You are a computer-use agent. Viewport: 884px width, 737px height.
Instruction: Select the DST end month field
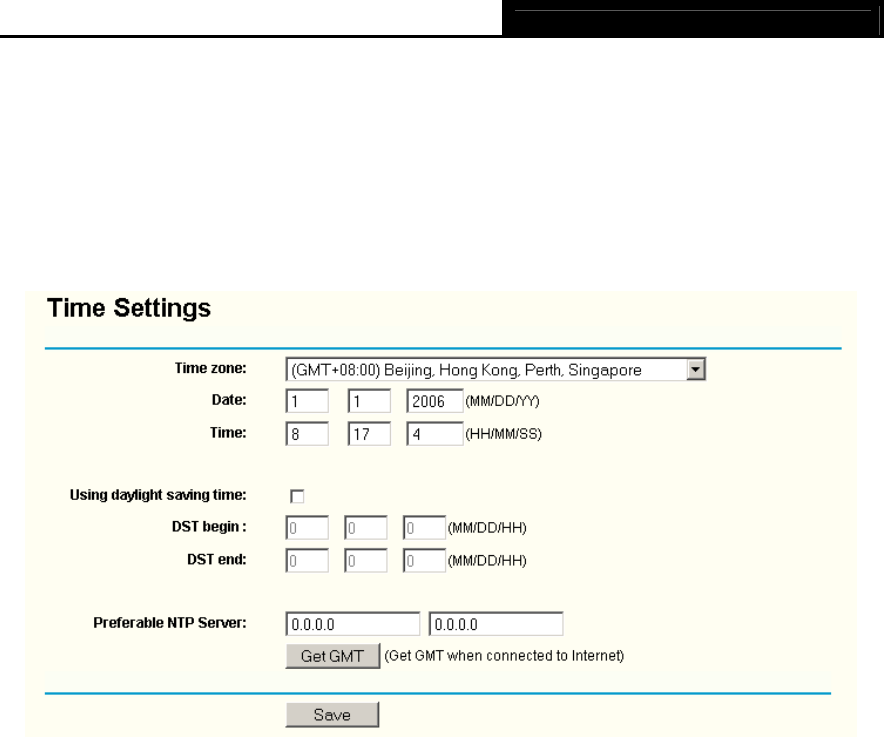coord(307,561)
